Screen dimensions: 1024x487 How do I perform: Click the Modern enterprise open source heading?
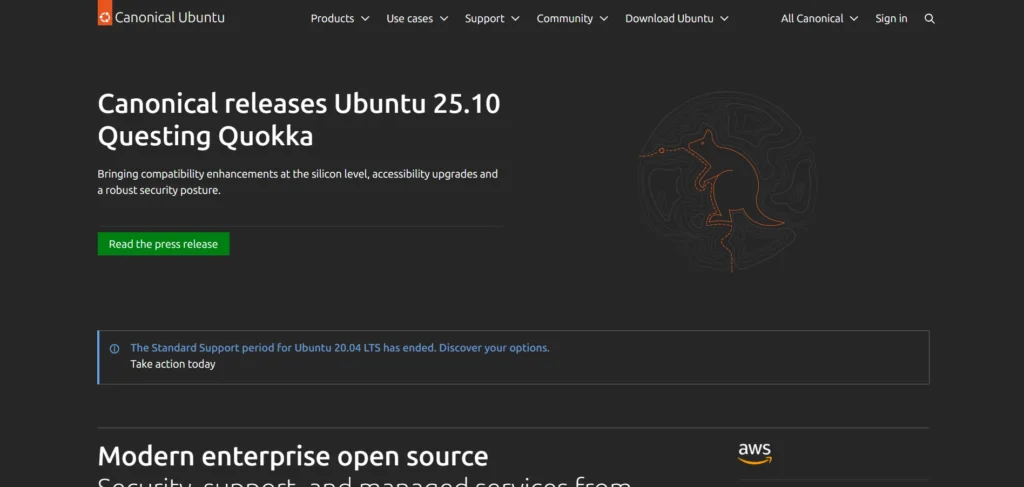(x=293, y=457)
